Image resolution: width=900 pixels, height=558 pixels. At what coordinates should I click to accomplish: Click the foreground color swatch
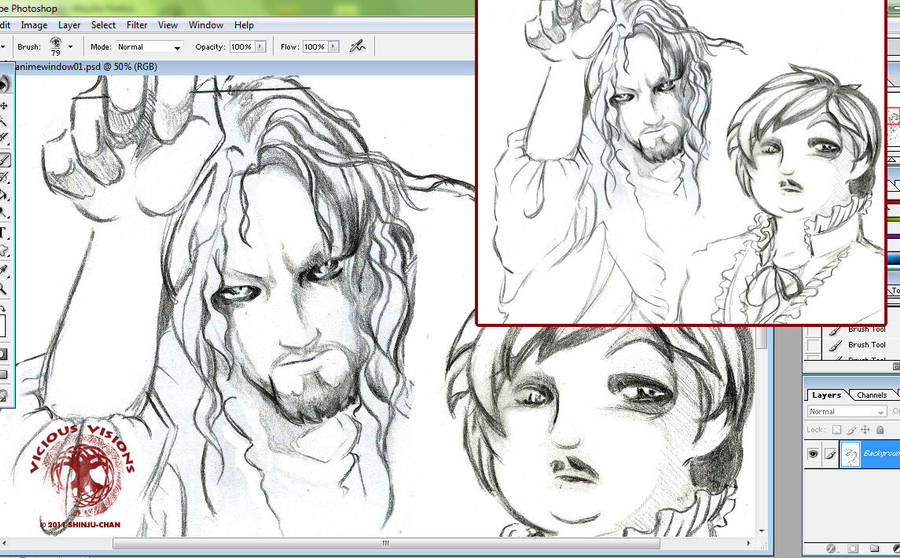[x=2, y=326]
